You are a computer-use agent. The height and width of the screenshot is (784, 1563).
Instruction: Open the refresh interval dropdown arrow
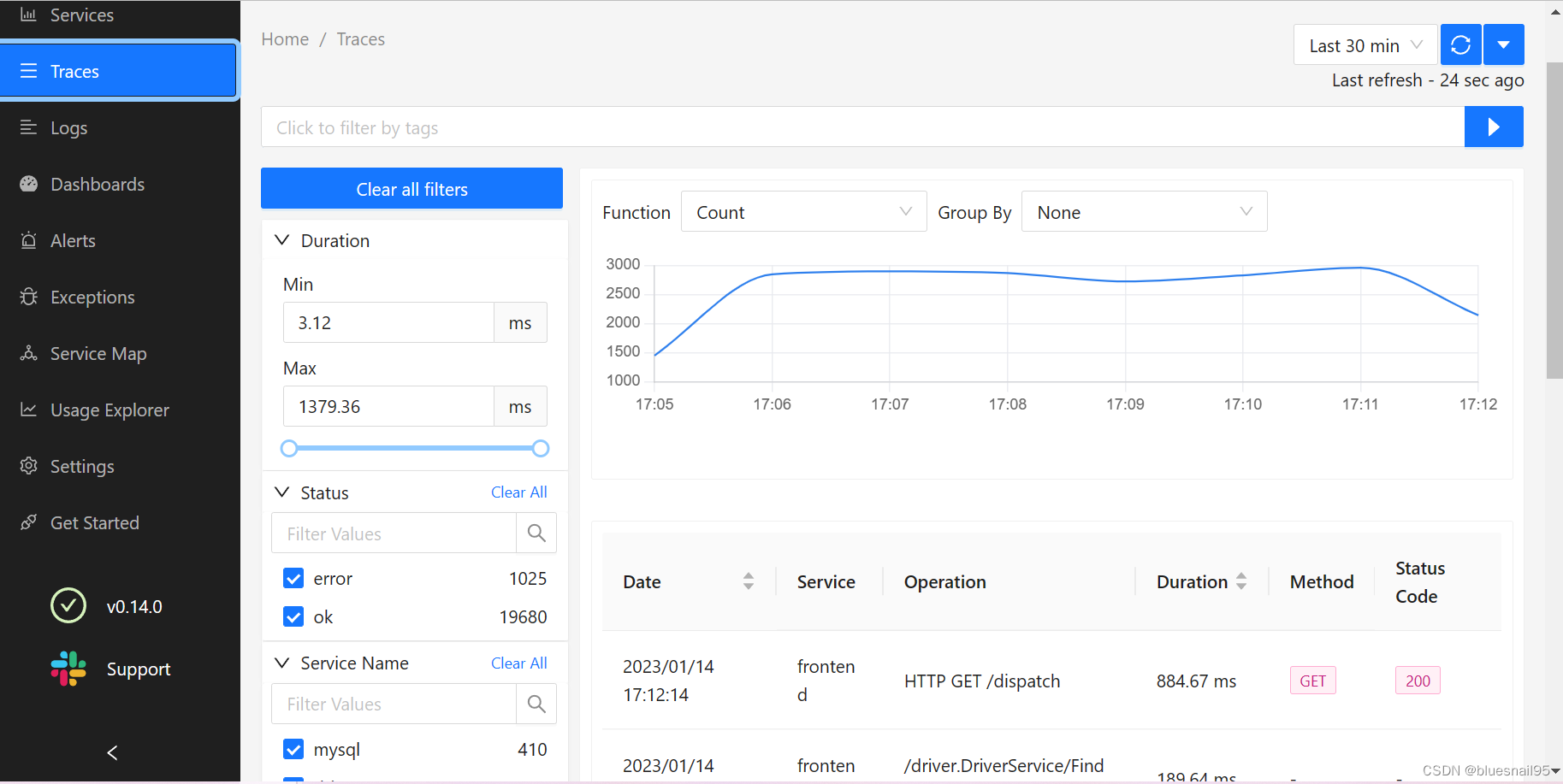coord(1504,44)
